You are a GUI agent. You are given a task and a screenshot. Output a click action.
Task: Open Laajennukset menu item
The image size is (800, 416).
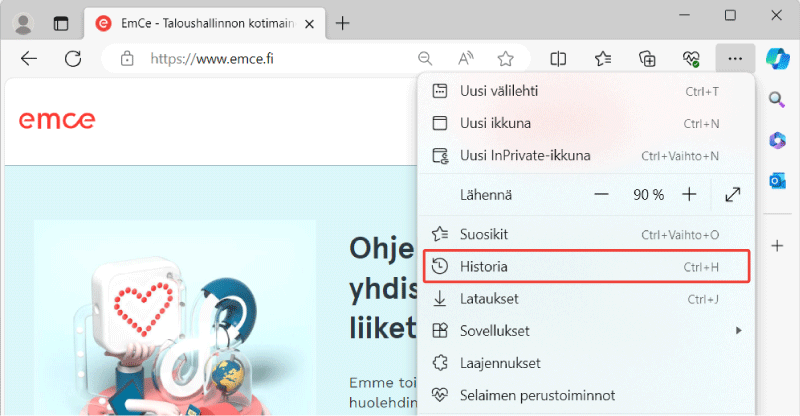click(586, 363)
